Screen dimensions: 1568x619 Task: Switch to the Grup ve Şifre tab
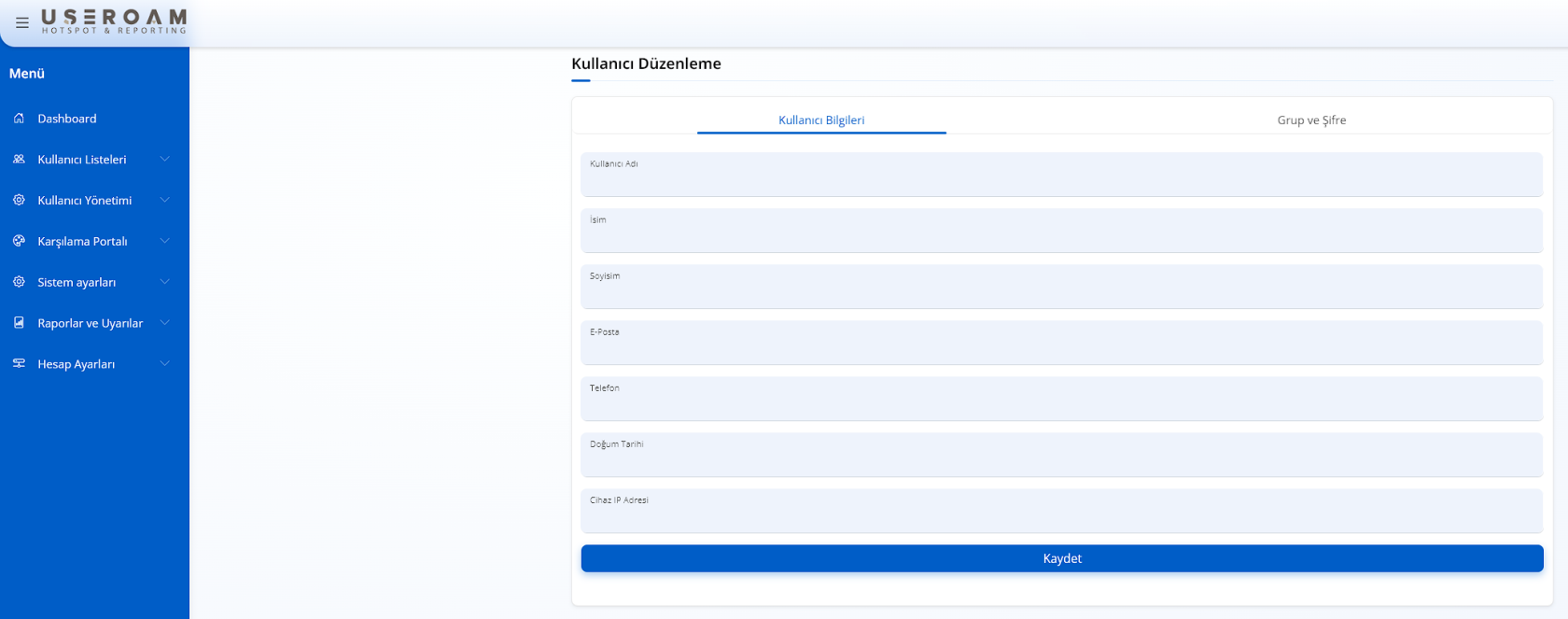click(1310, 120)
